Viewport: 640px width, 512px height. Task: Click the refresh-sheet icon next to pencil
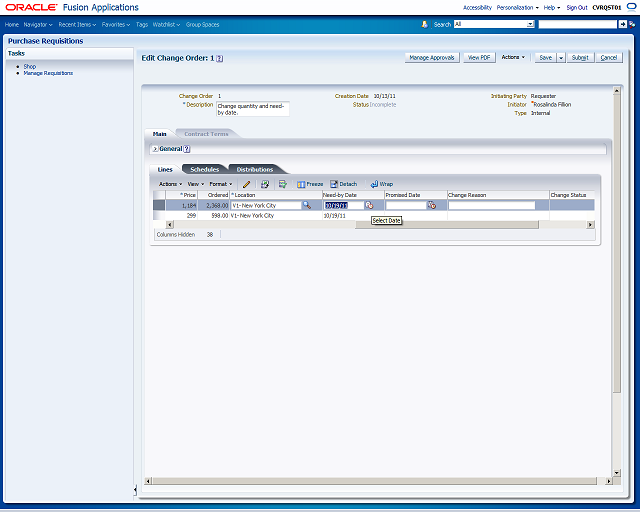coord(265,184)
